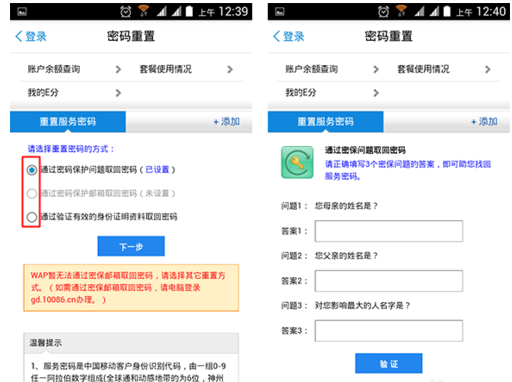512x382 pixels.
Task: Tap +添加 in the right screen
Action: pyautogui.click(x=484, y=122)
